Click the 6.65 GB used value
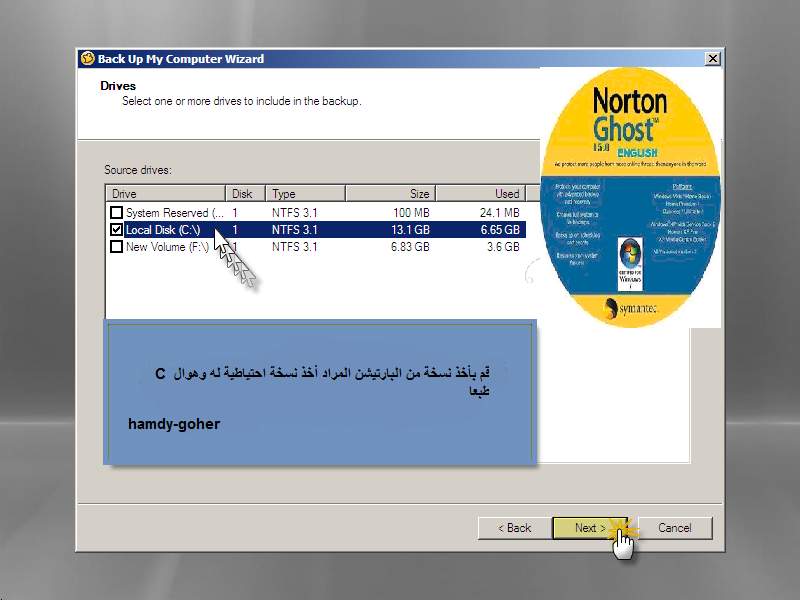The height and width of the screenshot is (600, 800). click(x=500, y=230)
